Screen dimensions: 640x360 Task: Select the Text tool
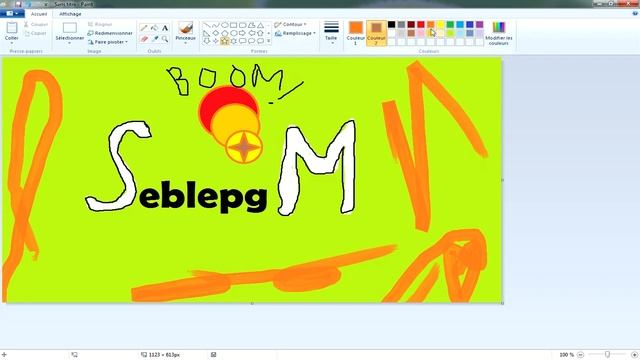(x=165, y=28)
